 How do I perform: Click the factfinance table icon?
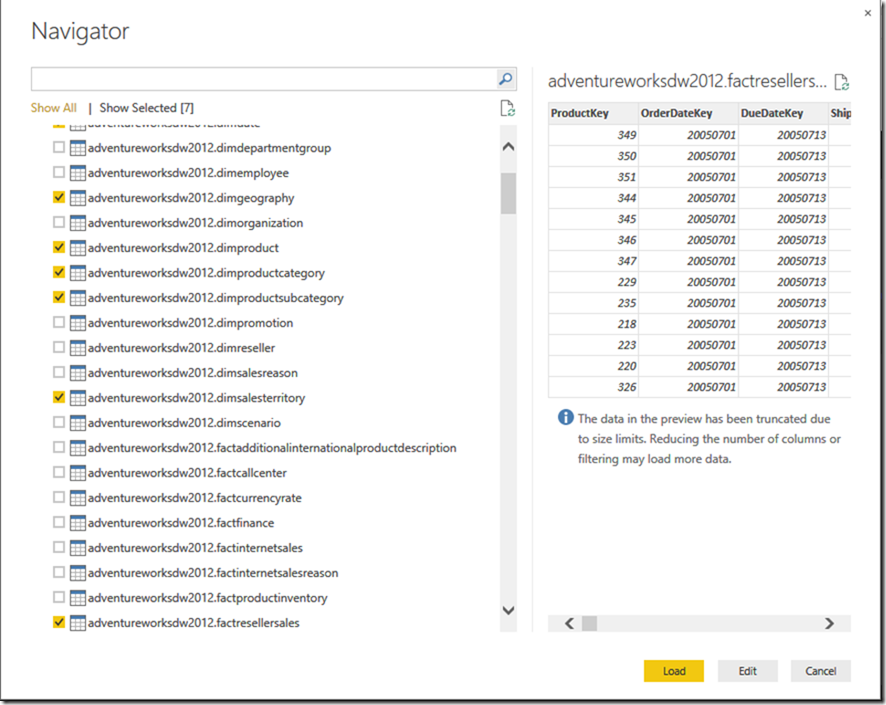click(77, 523)
